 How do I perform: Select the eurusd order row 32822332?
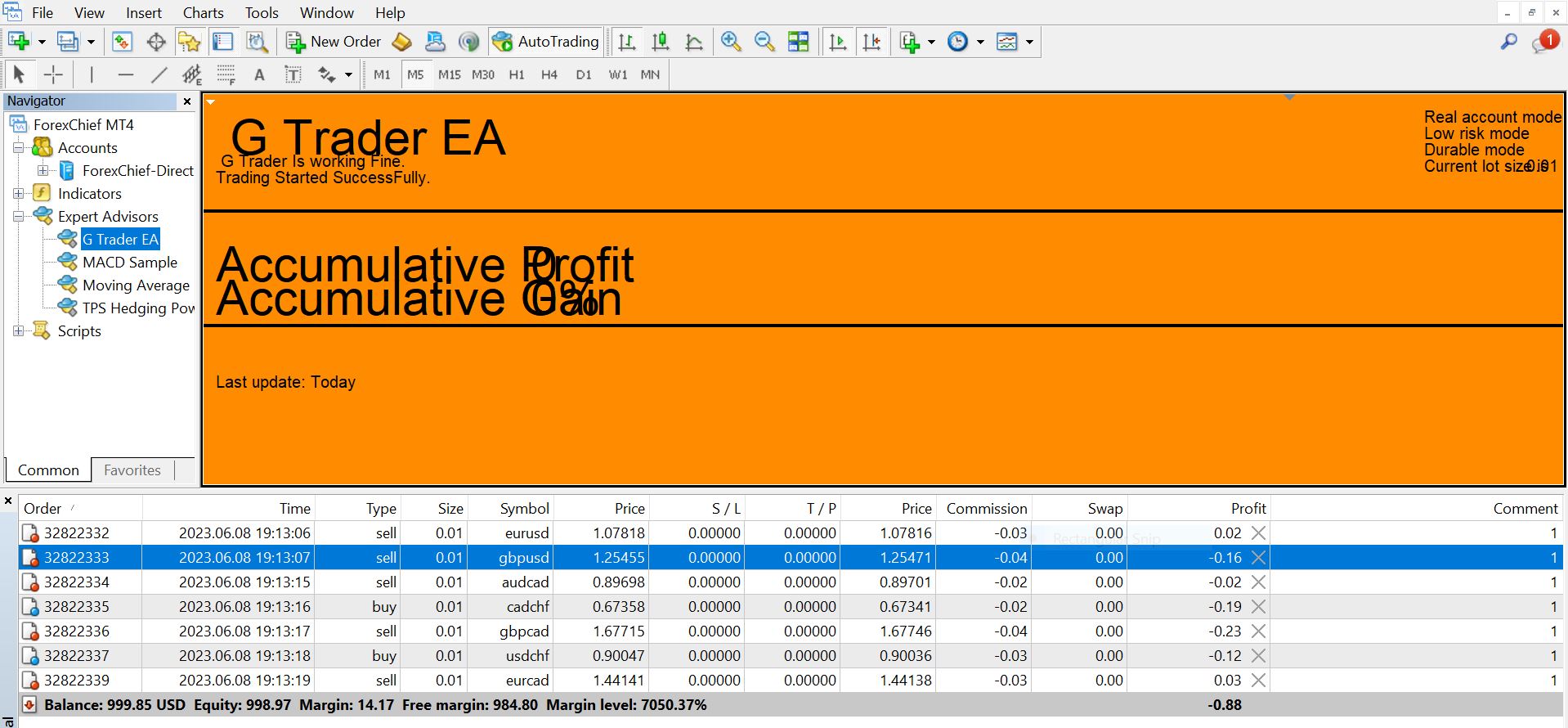point(77,533)
